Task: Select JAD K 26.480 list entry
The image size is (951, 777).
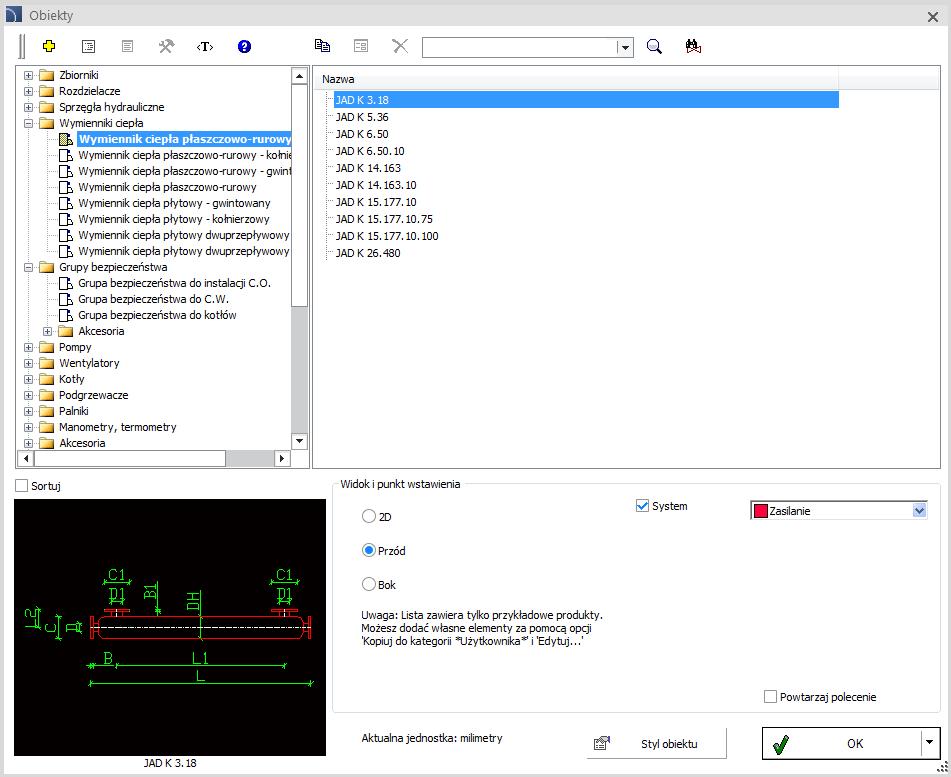Action: click(x=368, y=253)
